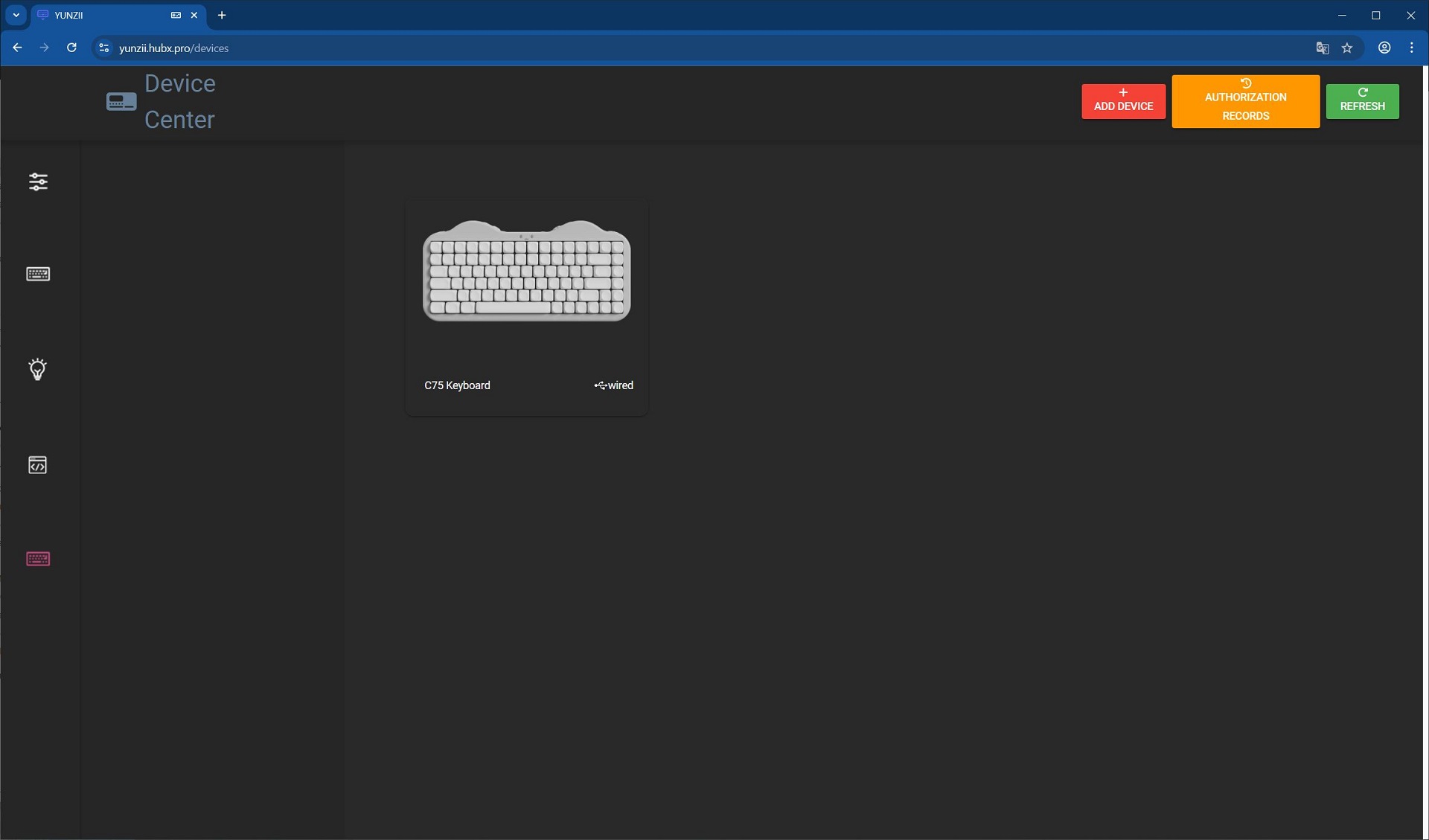Open the settings sliders sidebar icon
Screen dimensions: 1429x840
click(38, 182)
